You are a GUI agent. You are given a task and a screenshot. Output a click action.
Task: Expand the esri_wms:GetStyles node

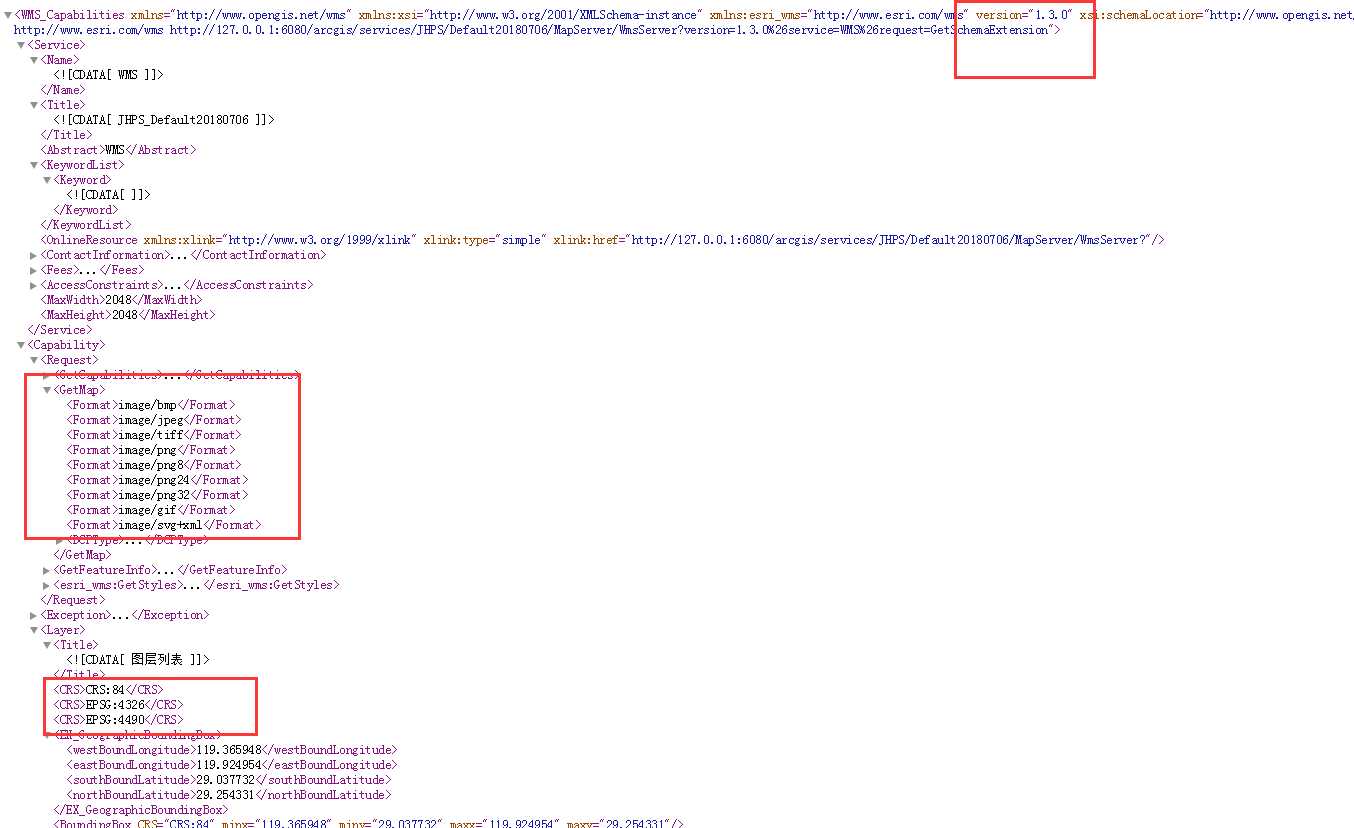pos(46,585)
